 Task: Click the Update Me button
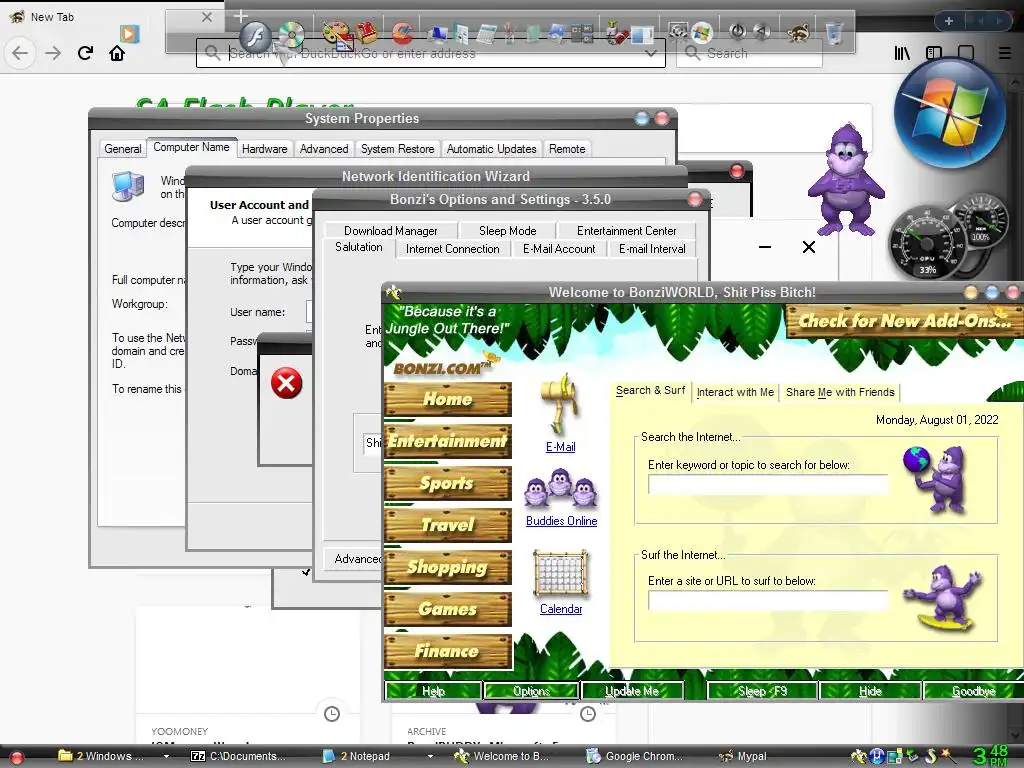[x=632, y=691]
